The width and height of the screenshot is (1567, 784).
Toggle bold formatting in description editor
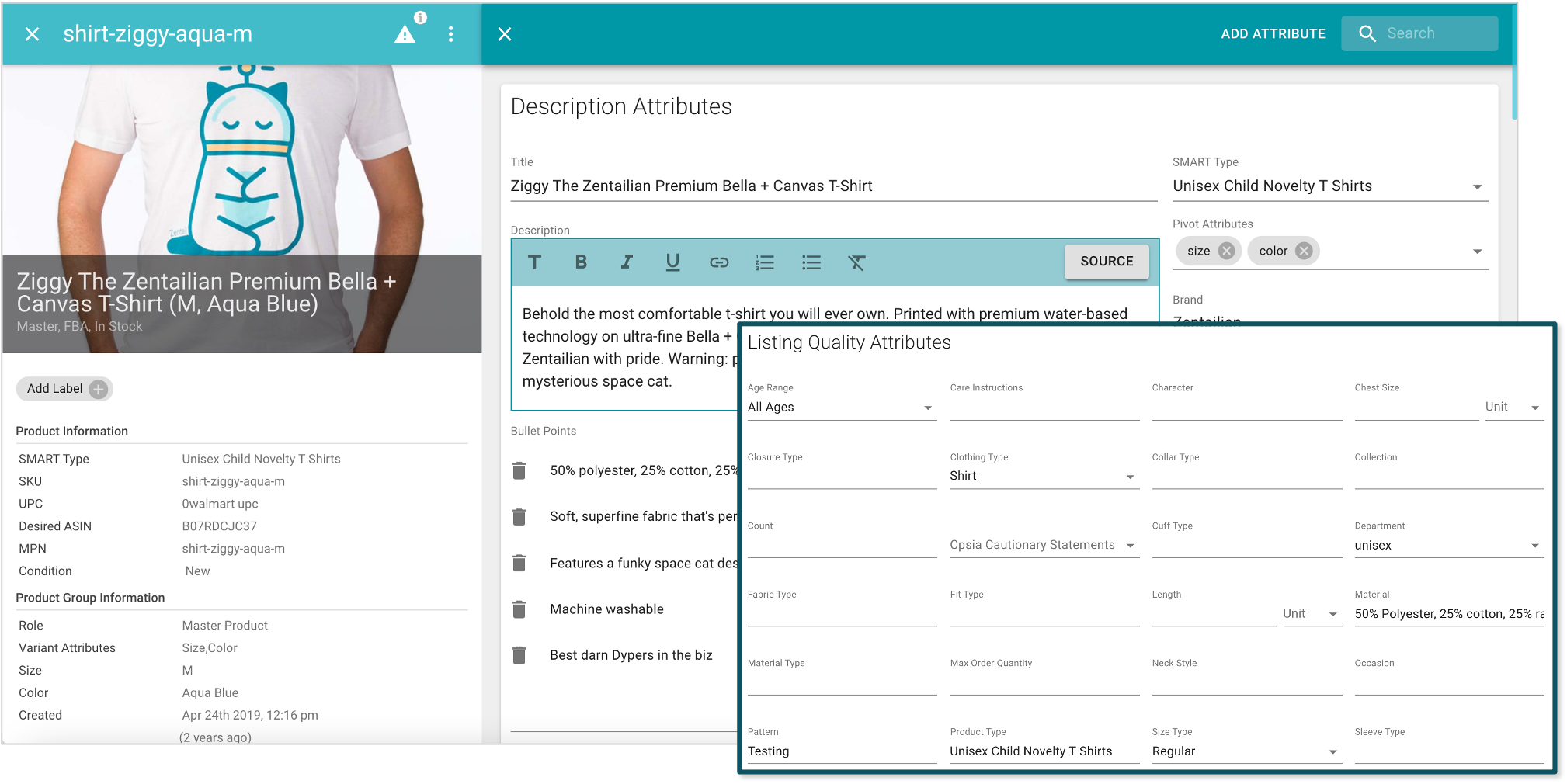pyautogui.click(x=581, y=262)
